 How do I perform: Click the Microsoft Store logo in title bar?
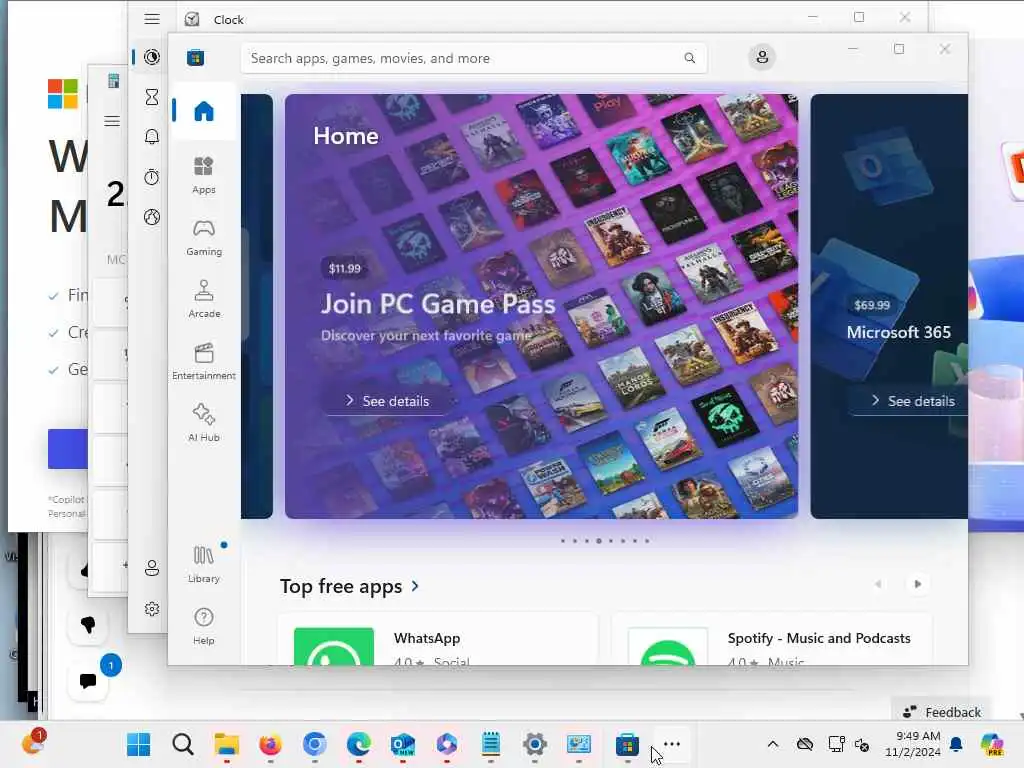click(x=195, y=57)
